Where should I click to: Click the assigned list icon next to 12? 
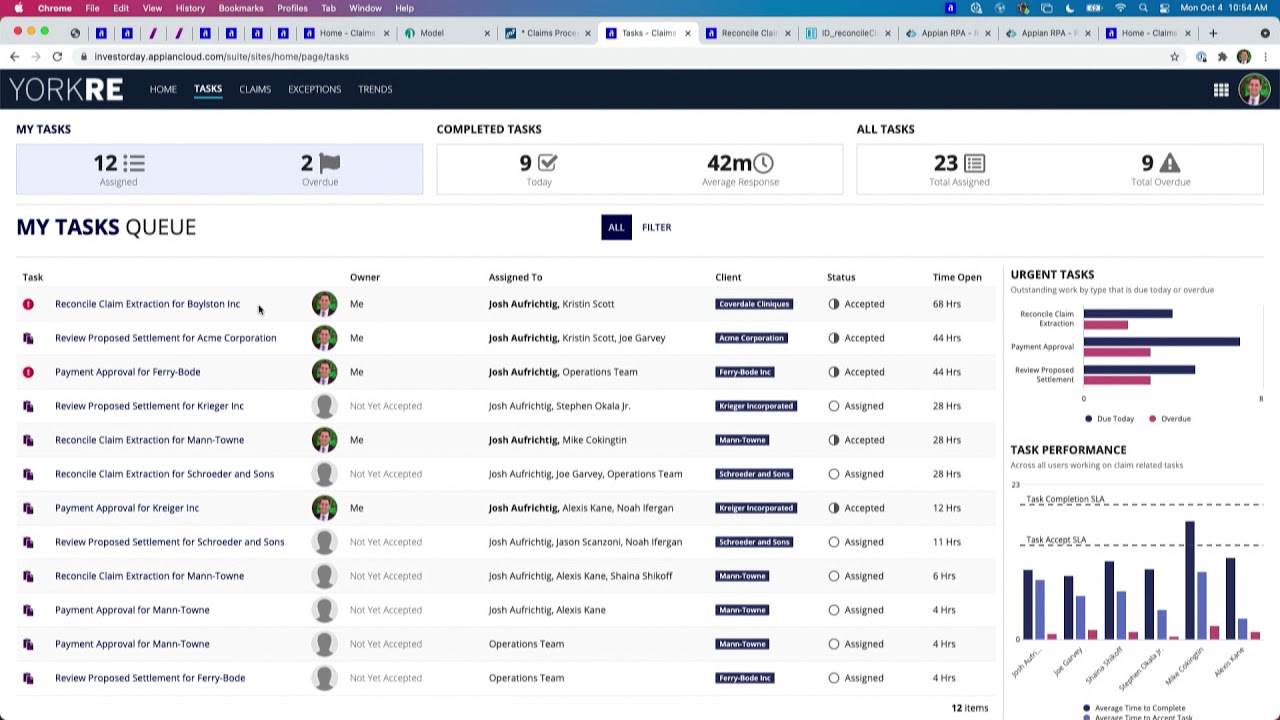click(x=134, y=163)
